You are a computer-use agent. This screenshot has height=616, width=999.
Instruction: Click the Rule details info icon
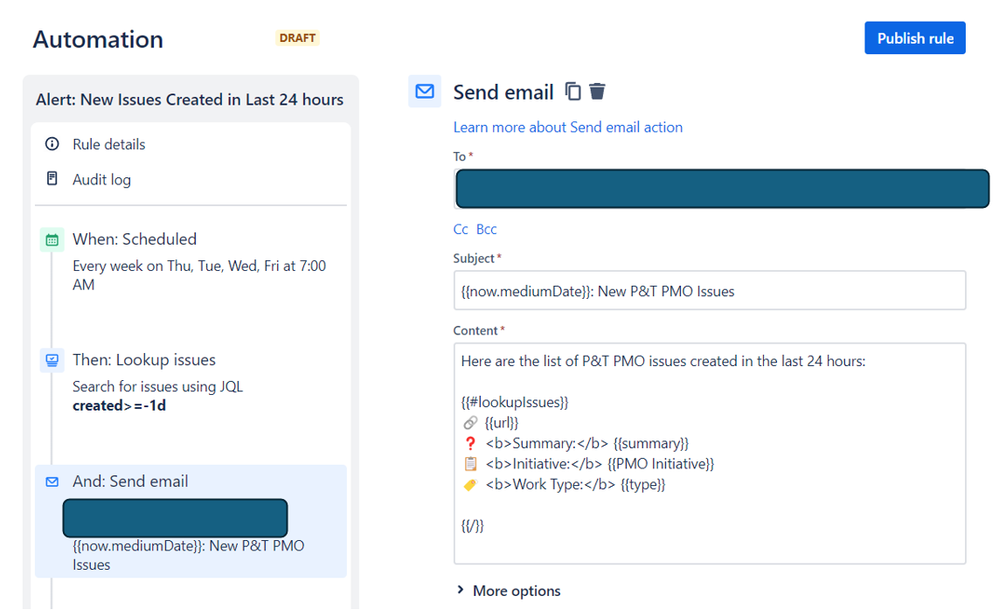[x=52, y=144]
